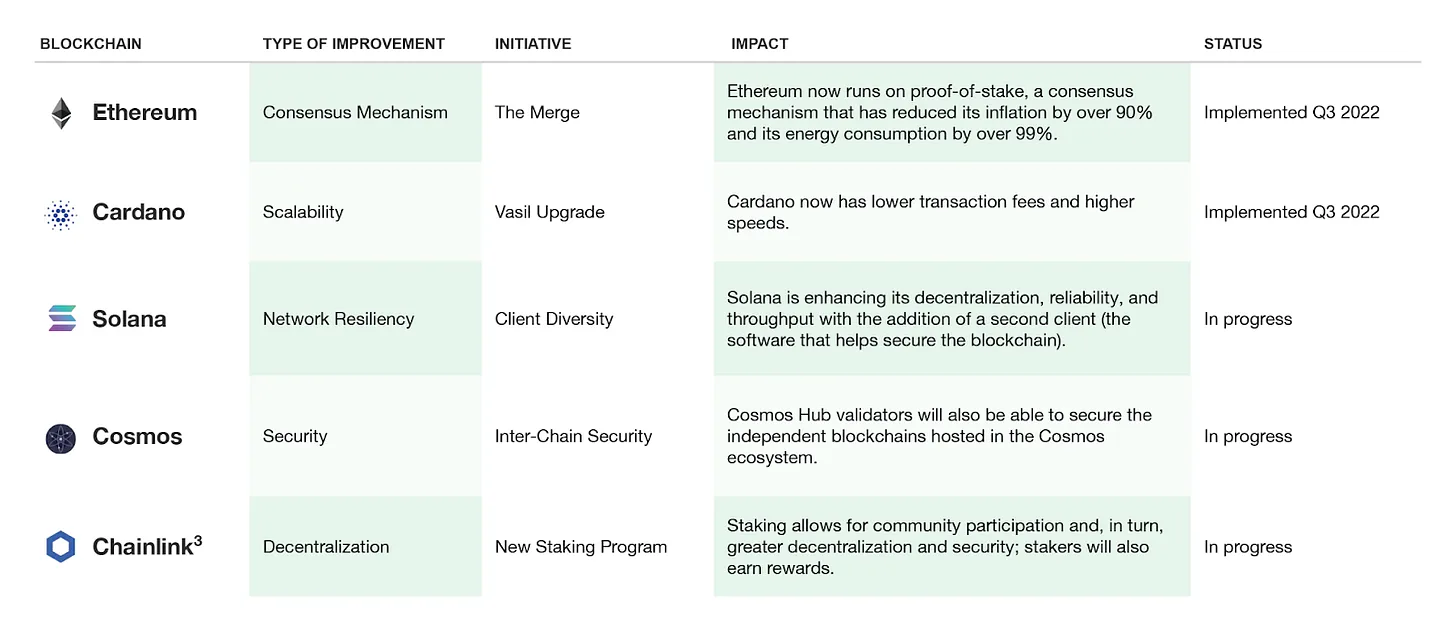Select the TYPE OF IMPROVEMENT column header
The height and width of the screenshot is (633, 1456).
354,44
